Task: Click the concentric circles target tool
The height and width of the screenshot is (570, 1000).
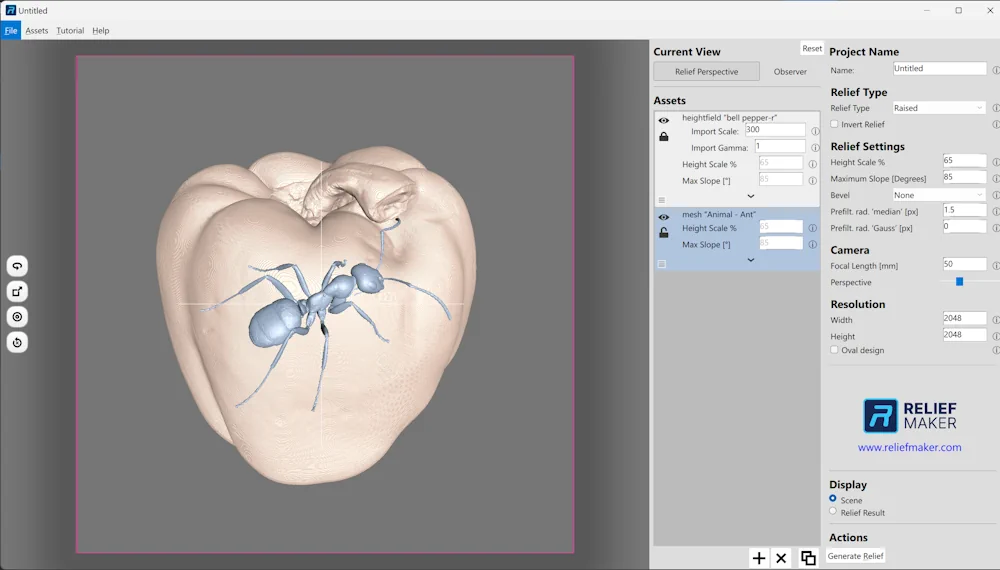Action: tap(17, 317)
